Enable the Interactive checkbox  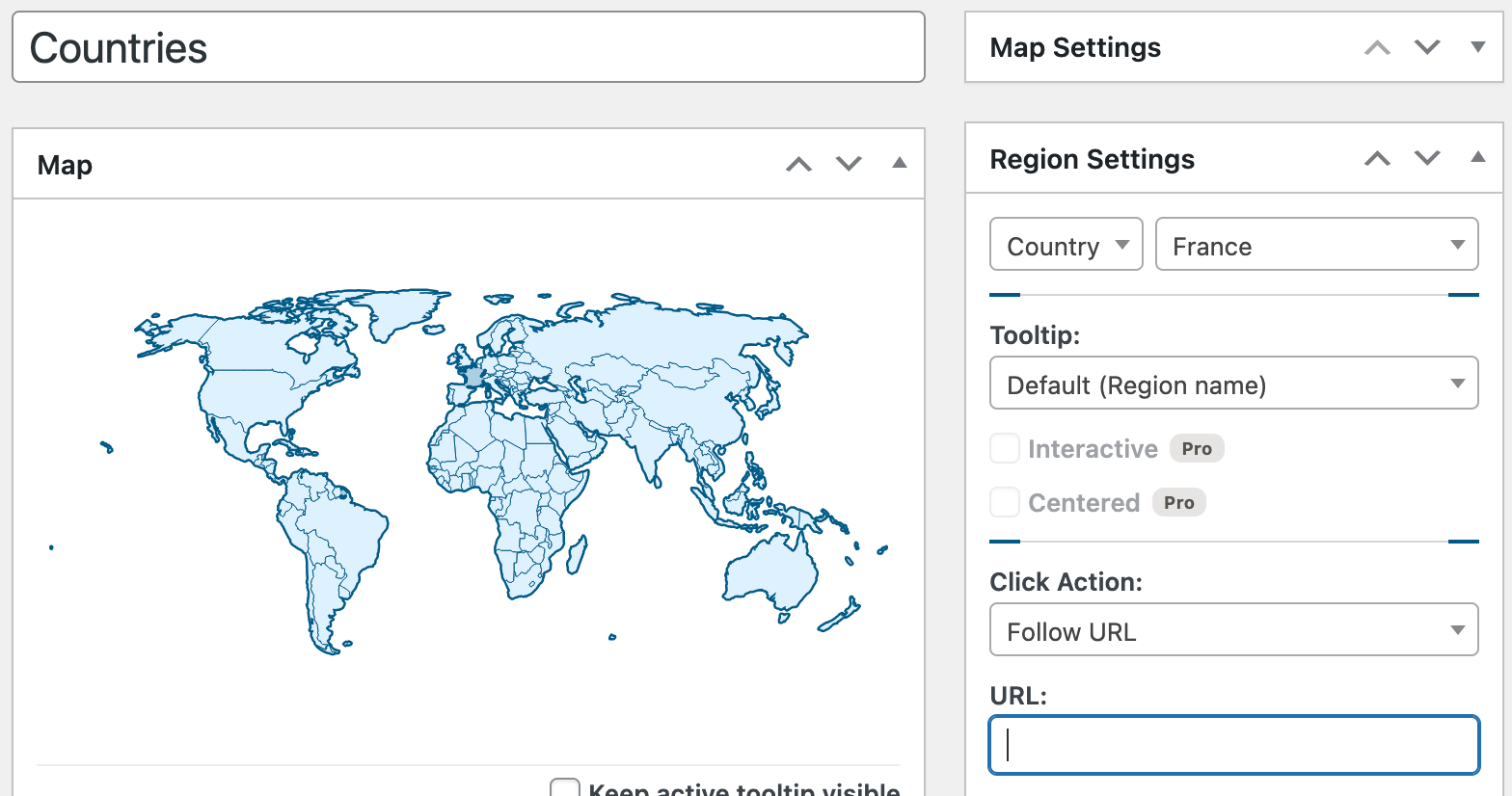1005,449
